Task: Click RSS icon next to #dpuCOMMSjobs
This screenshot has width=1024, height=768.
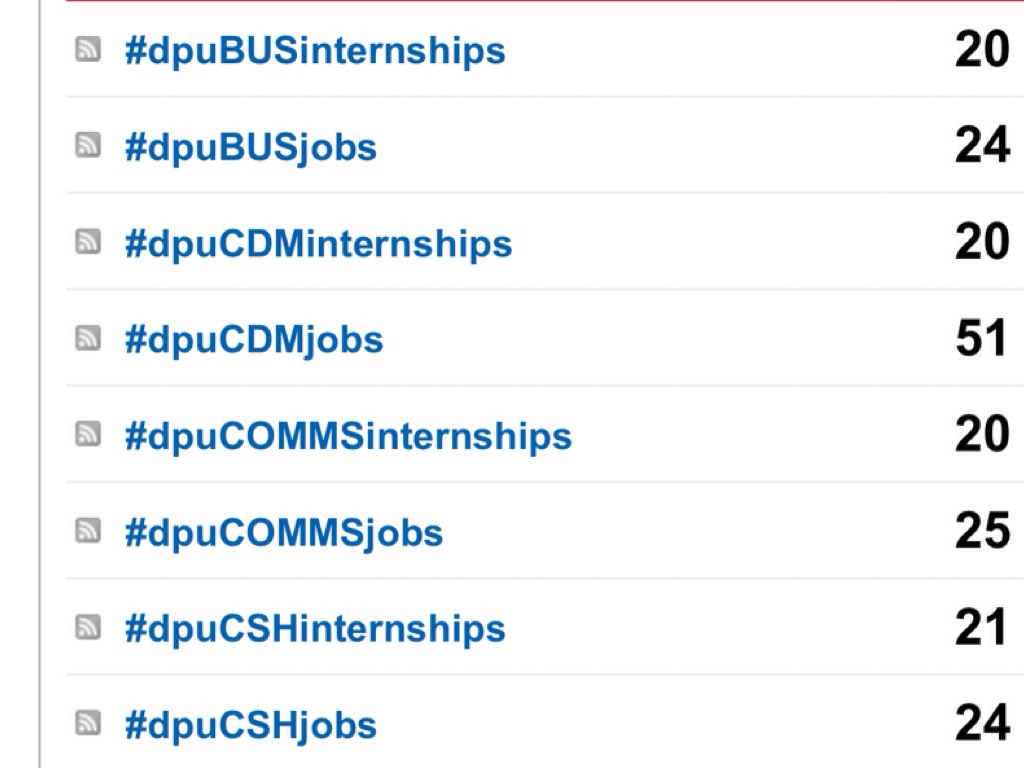Action: click(x=88, y=531)
